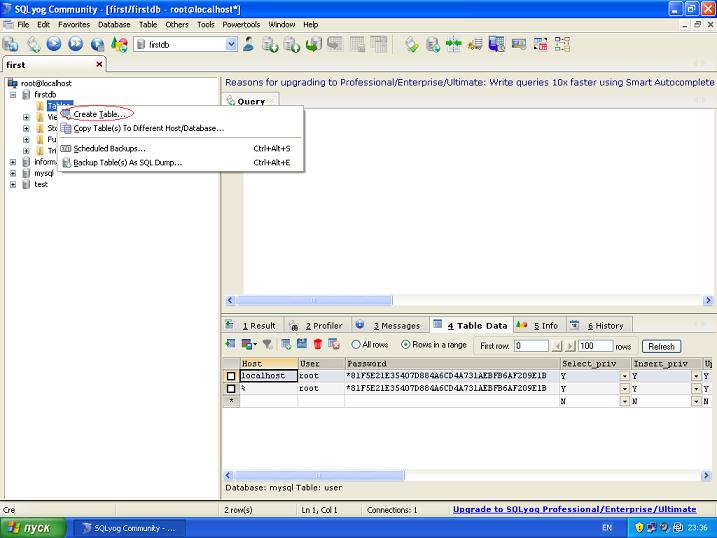Click the Execute and Edit Resultset icon
This screenshot has height=538, width=717.
[x=97, y=44]
